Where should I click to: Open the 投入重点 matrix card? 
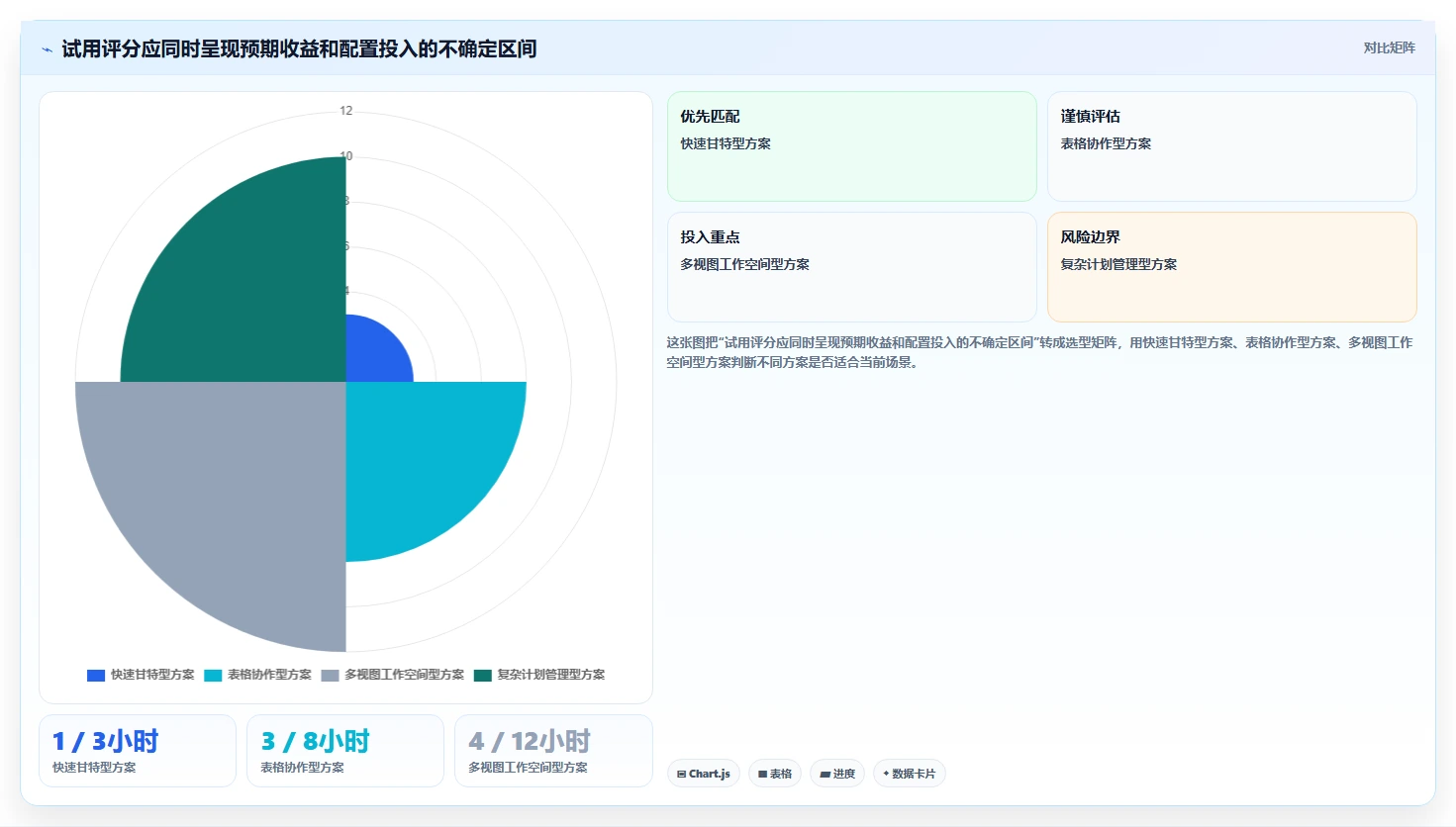(852, 267)
